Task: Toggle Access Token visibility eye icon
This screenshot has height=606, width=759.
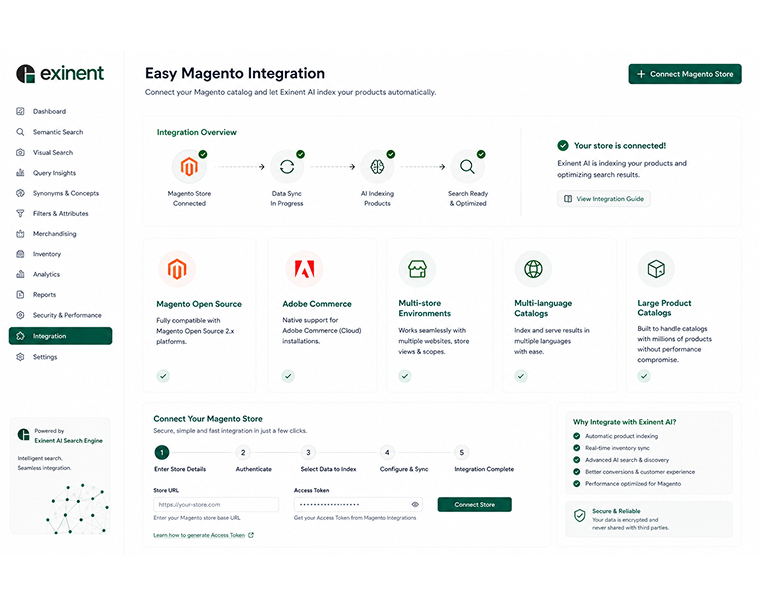Action: tap(415, 504)
